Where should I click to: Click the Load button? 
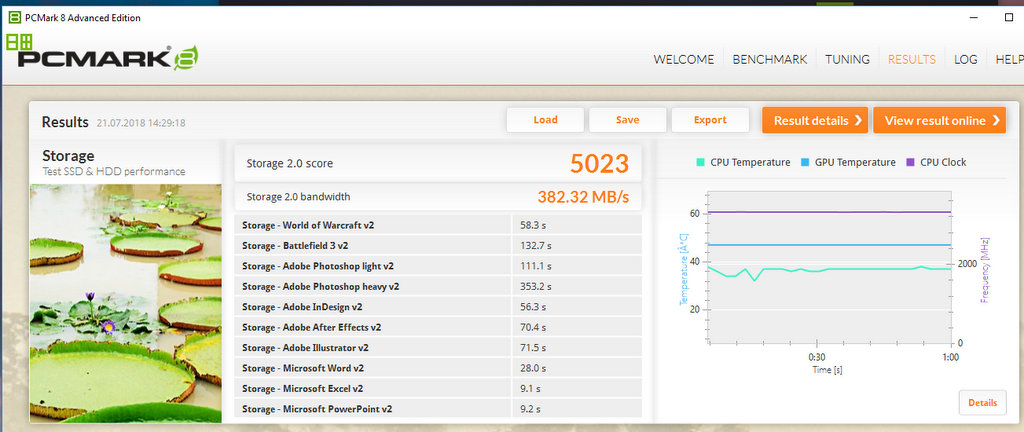pos(545,120)
